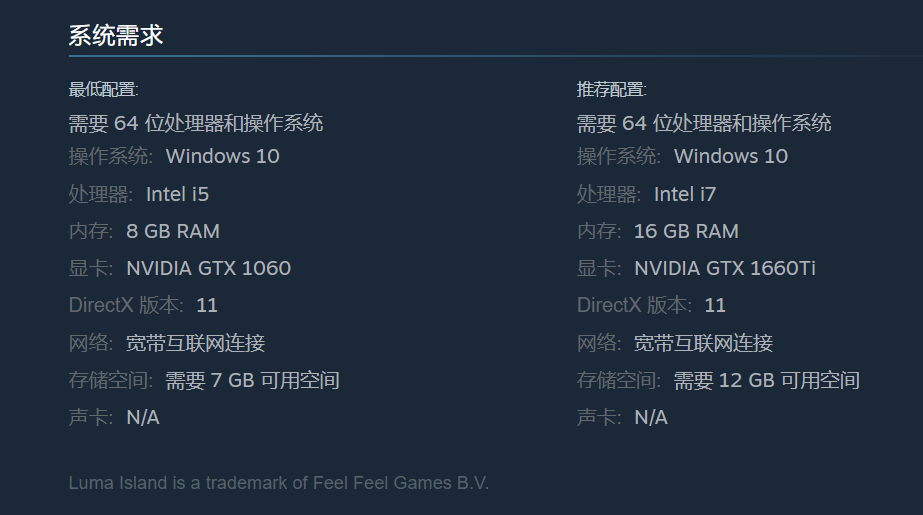923x515 pixels.
Task: Select the 推荐配置 label
Action: pos(612,89)
